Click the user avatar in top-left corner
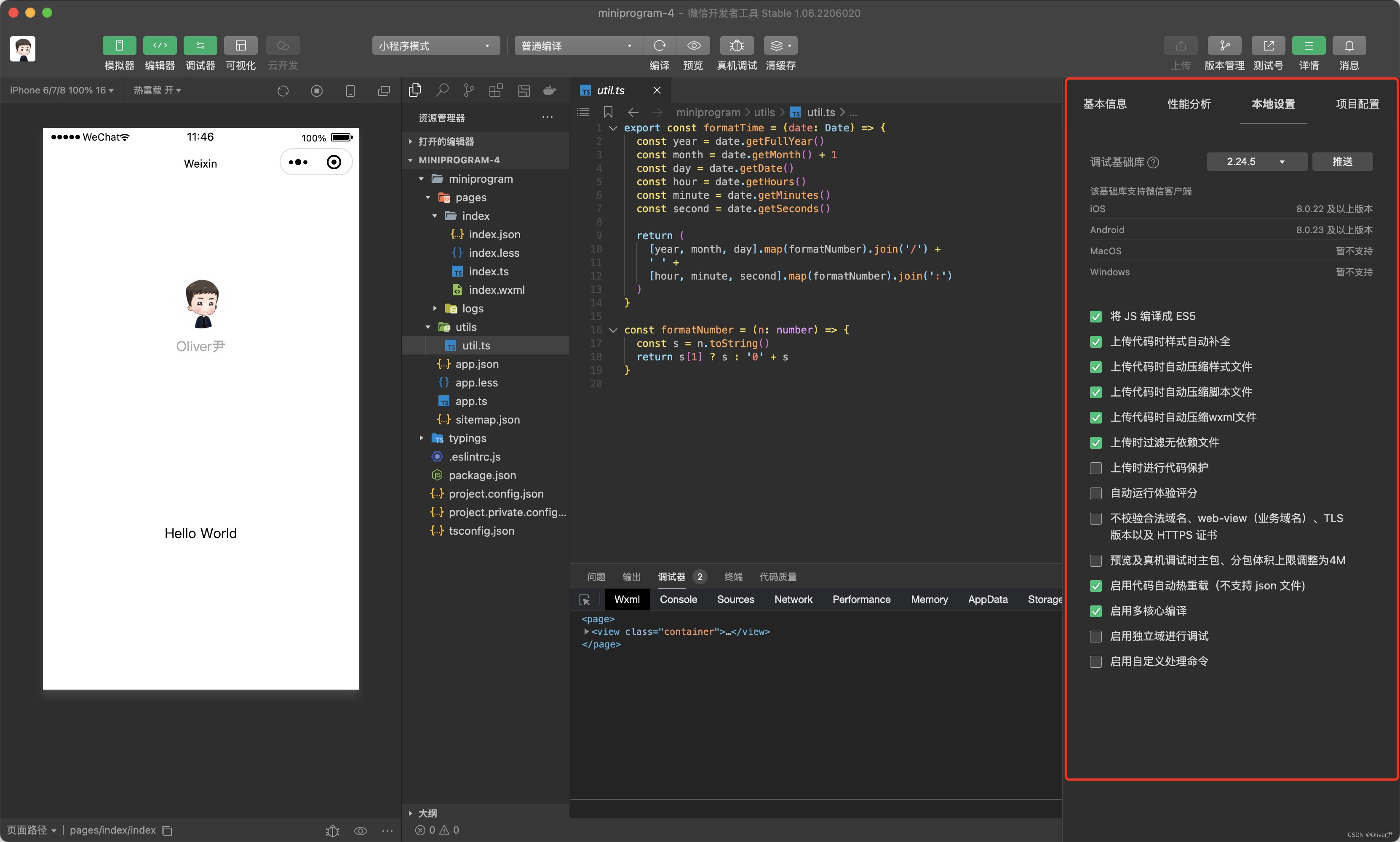This screenshot has width=1400, height=842. coord(23,49)
